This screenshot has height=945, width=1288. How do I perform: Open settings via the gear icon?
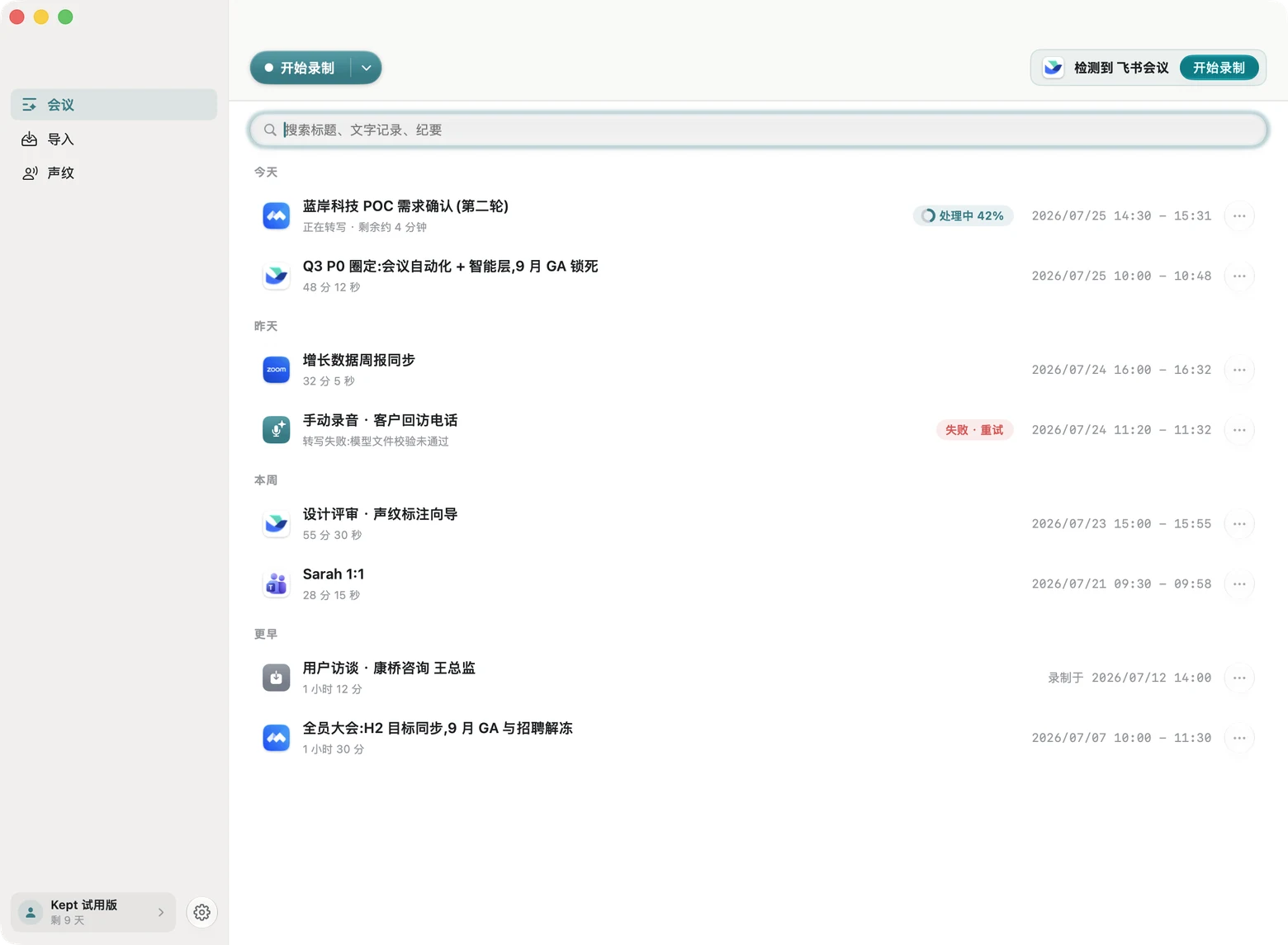(x=201, y=912)
